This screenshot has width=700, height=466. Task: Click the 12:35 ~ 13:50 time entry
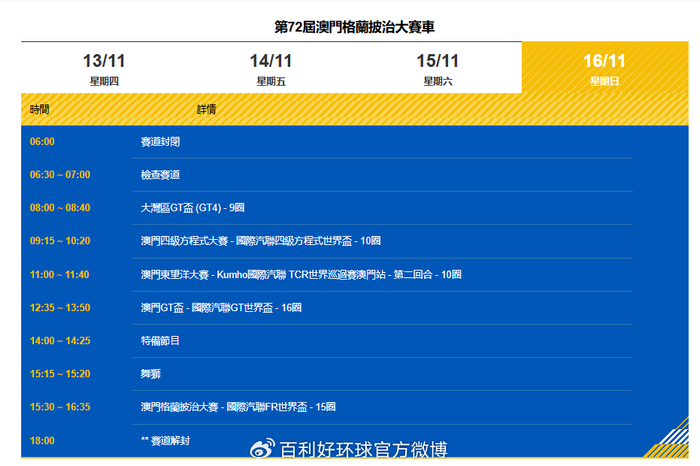(x=60, y=308)
